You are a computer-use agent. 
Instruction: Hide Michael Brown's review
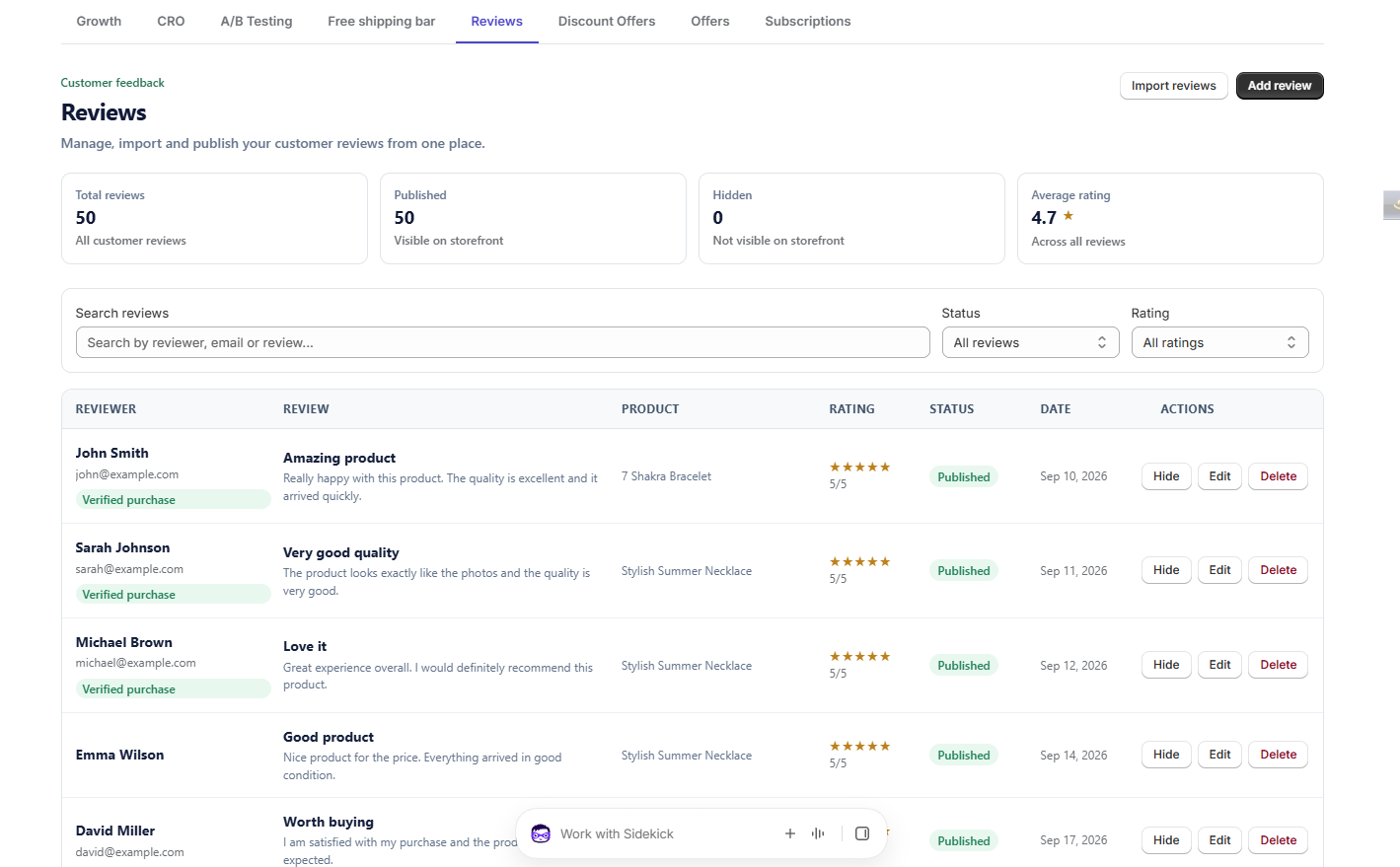[1166, 665]
